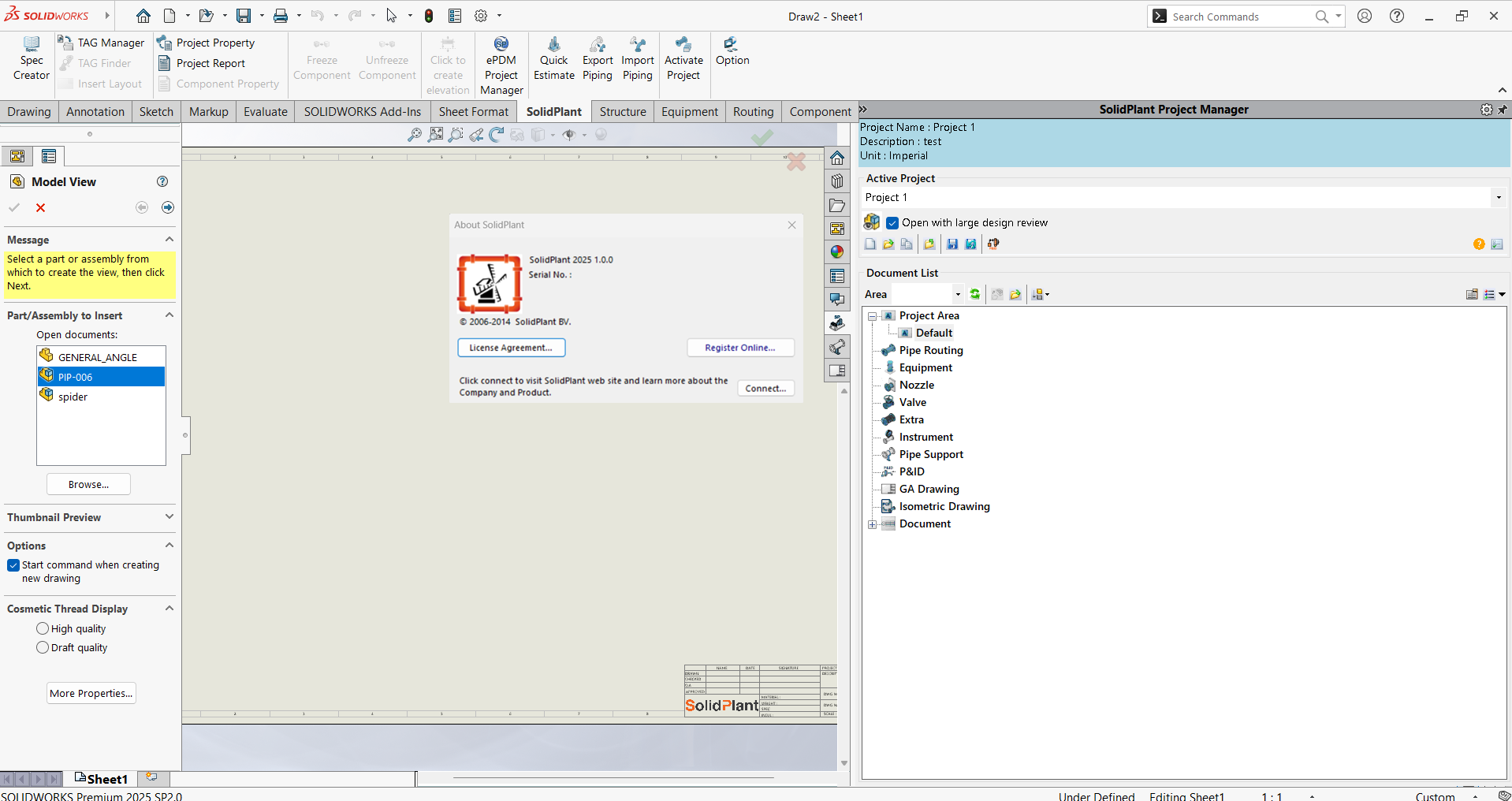Collapse the Project Area tree node

[873, 316]
